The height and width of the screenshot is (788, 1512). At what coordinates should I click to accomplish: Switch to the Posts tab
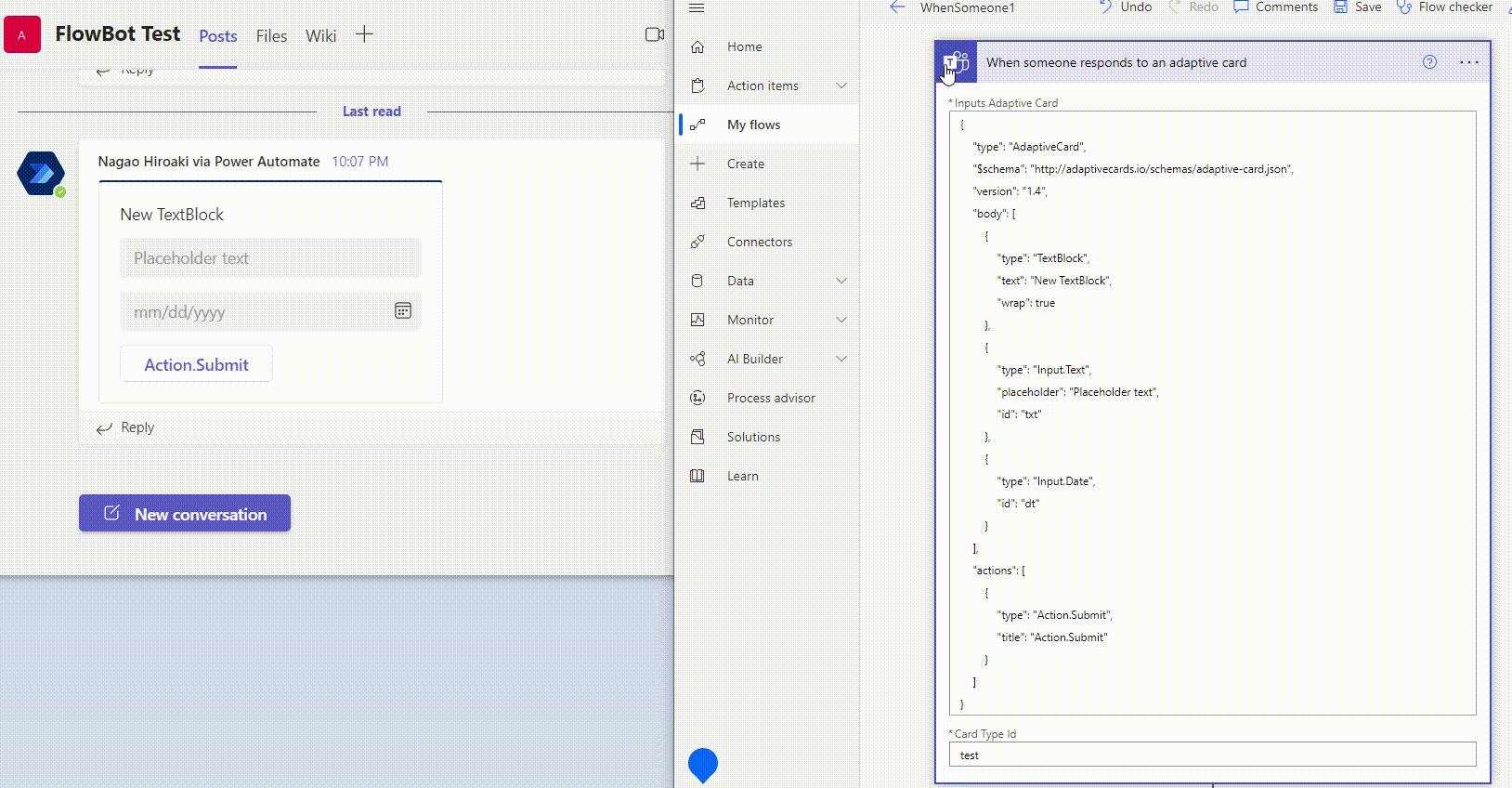(218, 36)
